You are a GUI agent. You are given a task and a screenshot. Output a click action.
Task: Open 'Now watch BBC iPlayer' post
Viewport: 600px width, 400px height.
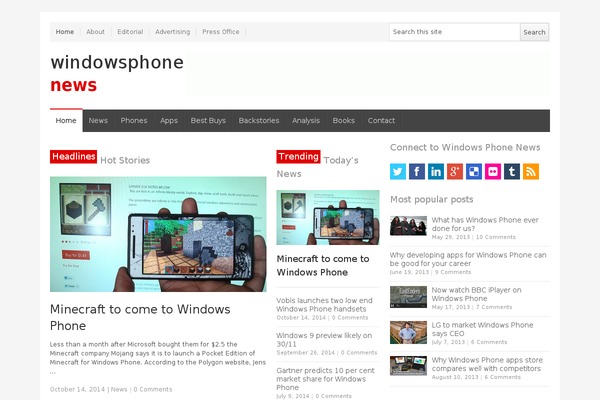(476, 294)
